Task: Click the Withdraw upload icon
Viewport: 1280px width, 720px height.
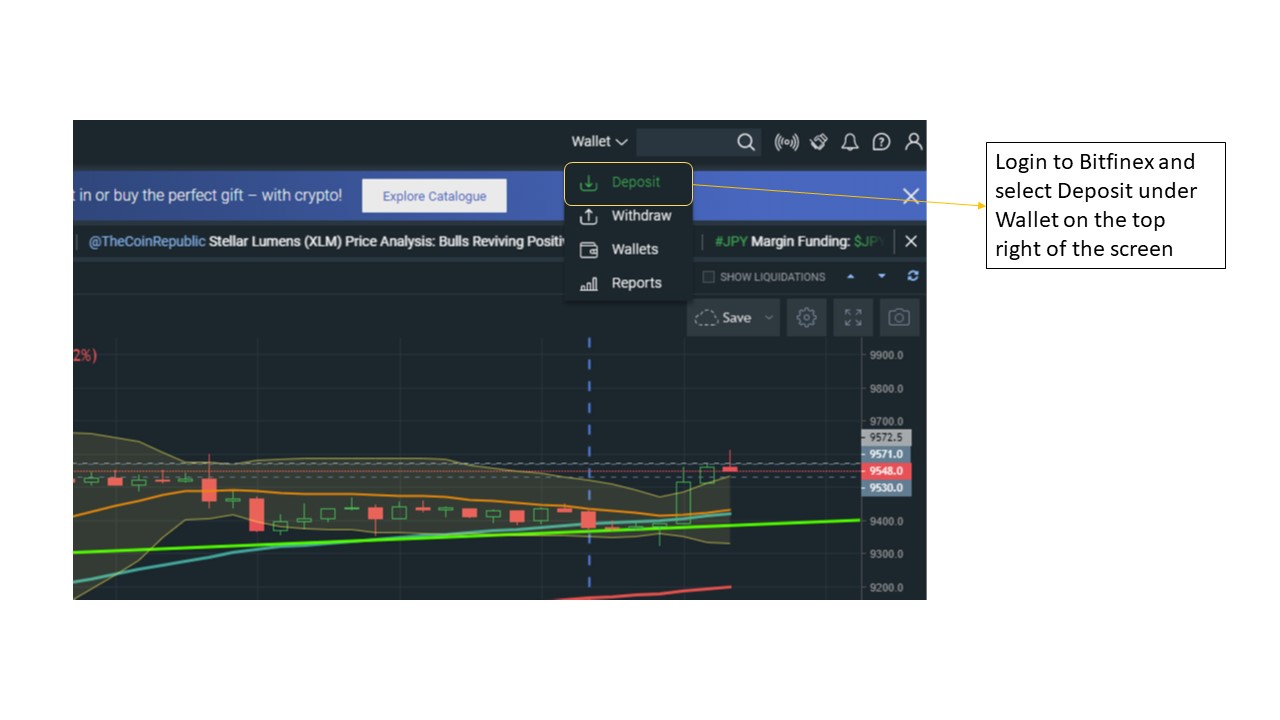Action: pyautogui.click(x=589, y=216)
